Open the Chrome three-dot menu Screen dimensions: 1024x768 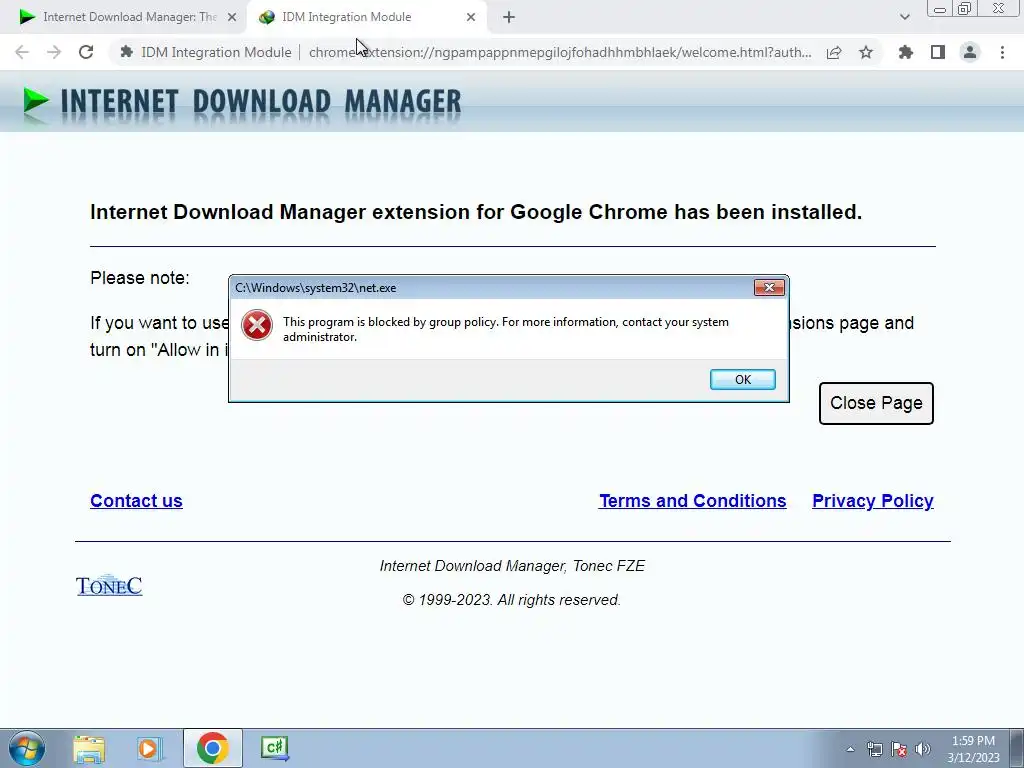pos(1002,52)
